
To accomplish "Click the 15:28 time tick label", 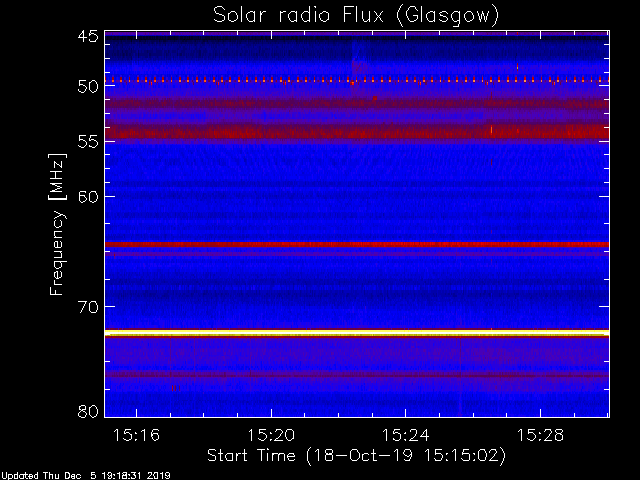I will point(540,435).
